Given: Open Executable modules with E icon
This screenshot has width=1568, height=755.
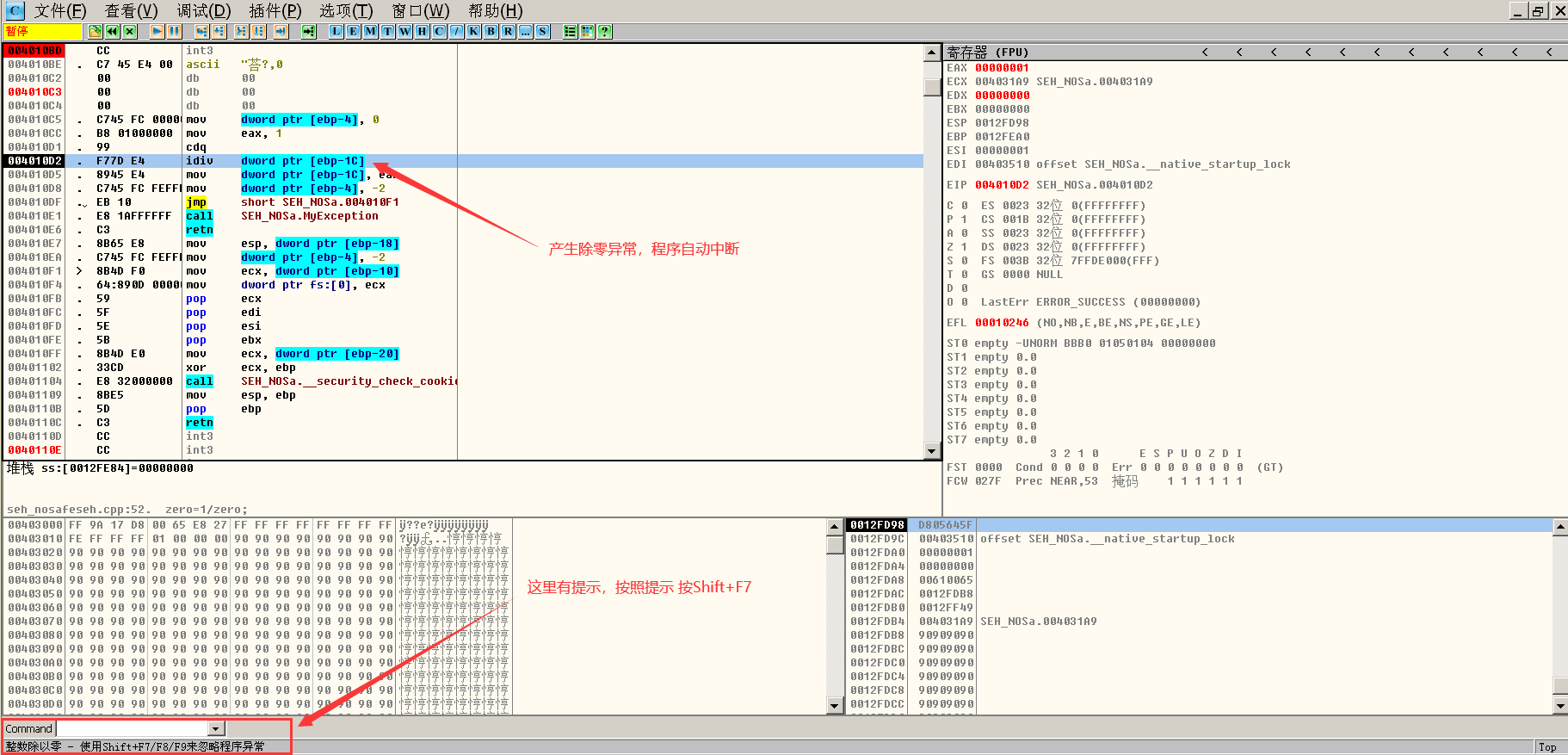Looking at the screenshot, I should (353, 32).
